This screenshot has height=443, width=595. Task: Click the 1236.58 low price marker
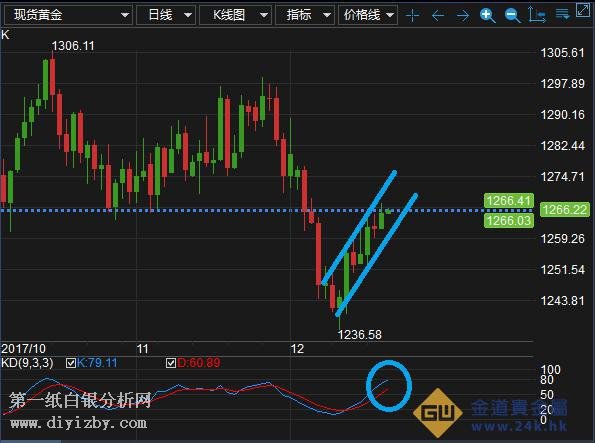359,334
